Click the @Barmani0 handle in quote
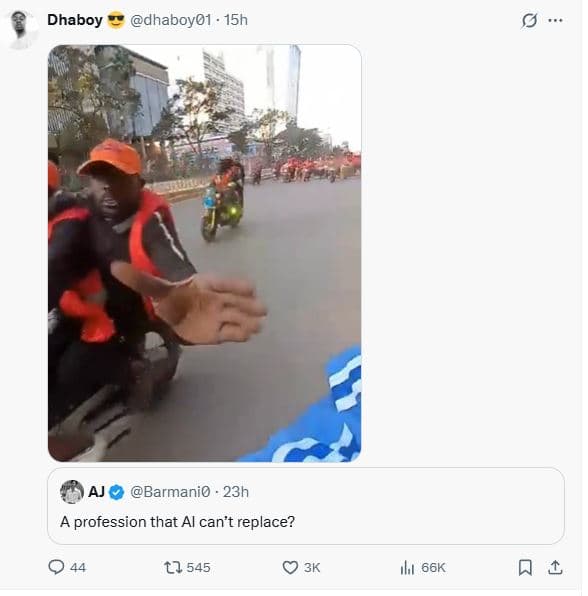 tap(170, 492)
